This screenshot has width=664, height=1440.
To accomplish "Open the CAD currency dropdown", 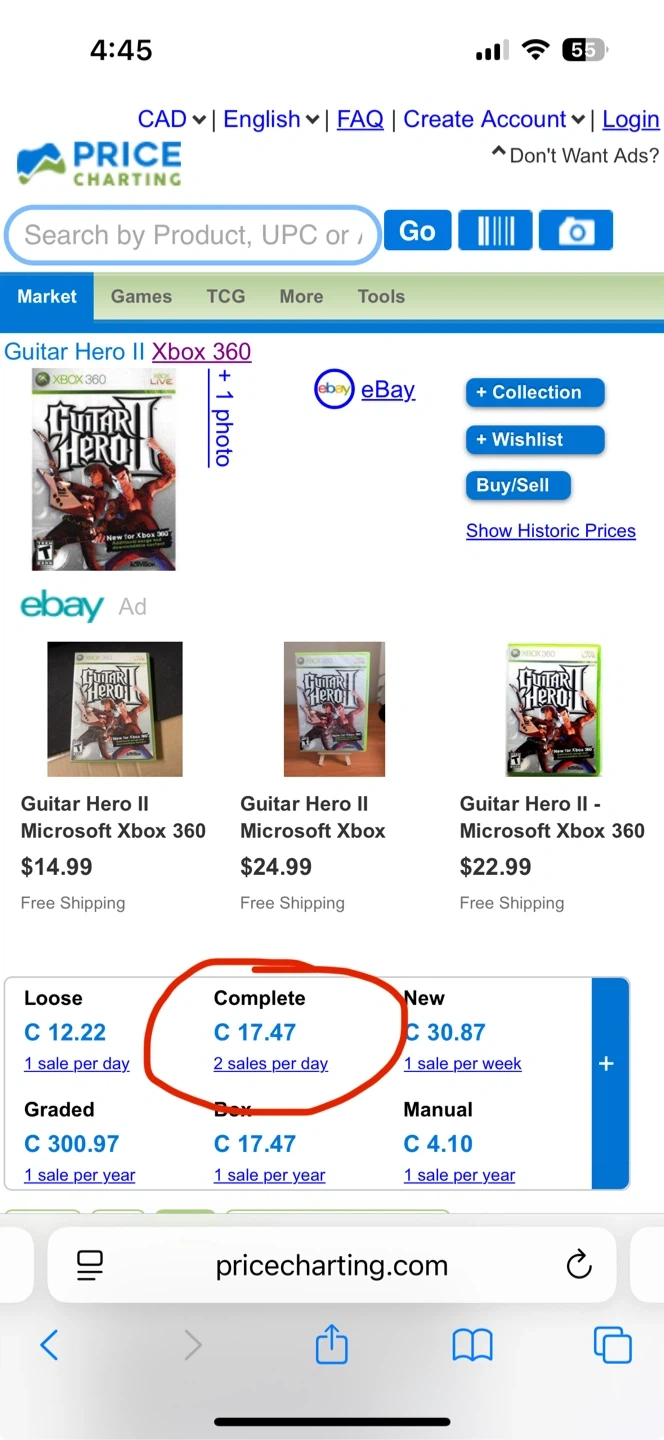I will point(171,120).
